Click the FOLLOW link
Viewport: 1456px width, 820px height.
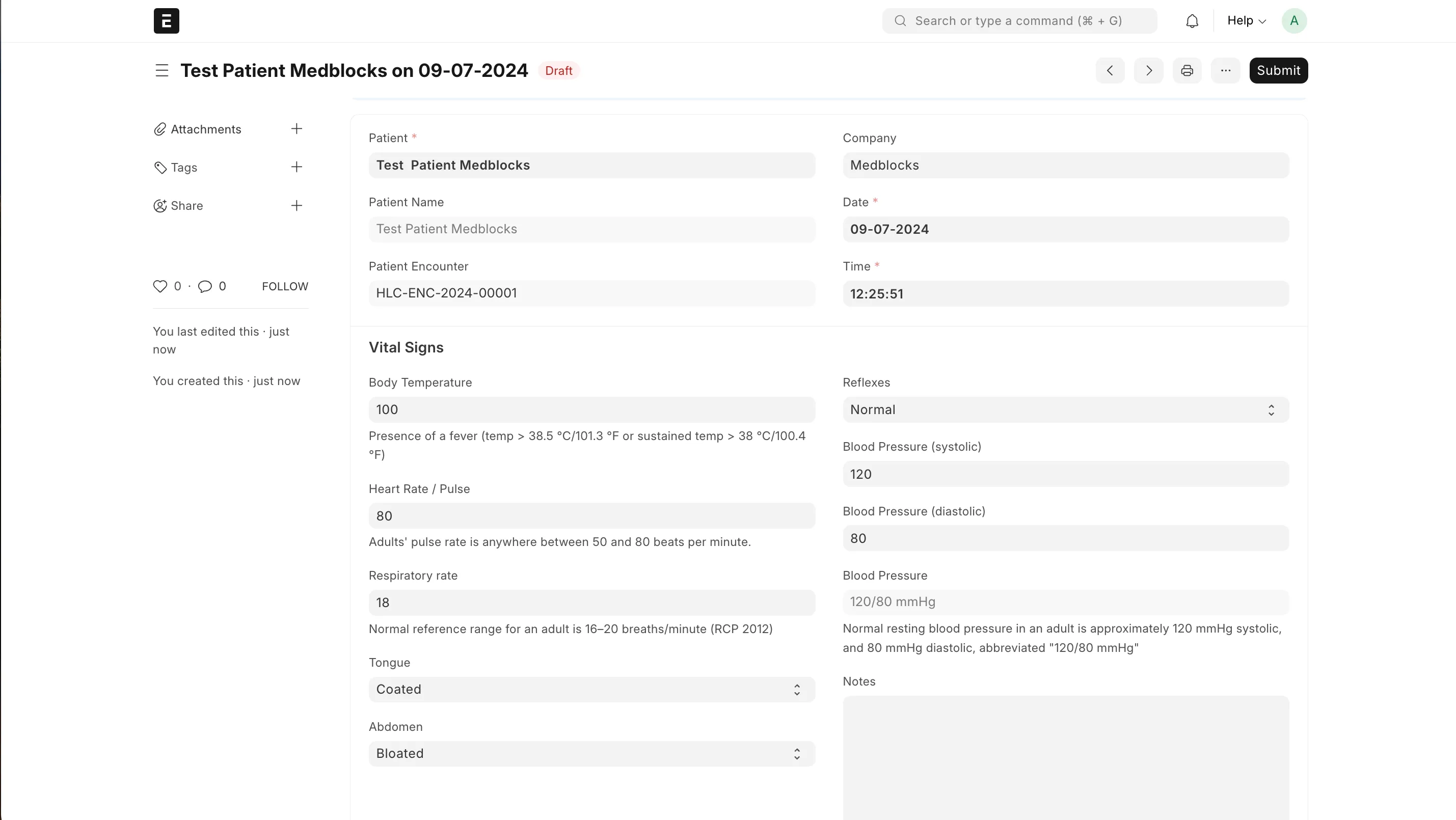[285, 287]
